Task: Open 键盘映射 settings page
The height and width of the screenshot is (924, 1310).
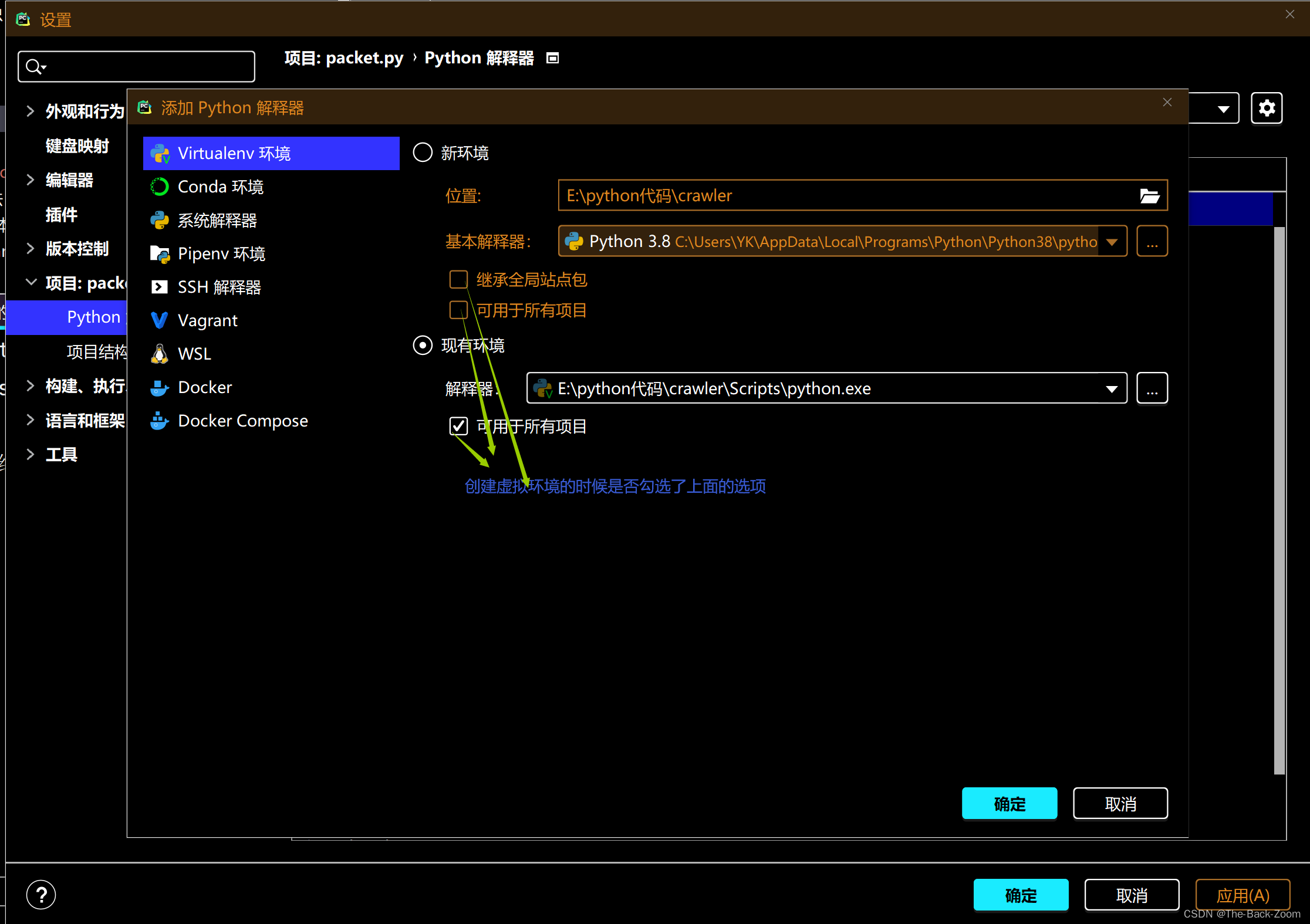Action: 77,145
